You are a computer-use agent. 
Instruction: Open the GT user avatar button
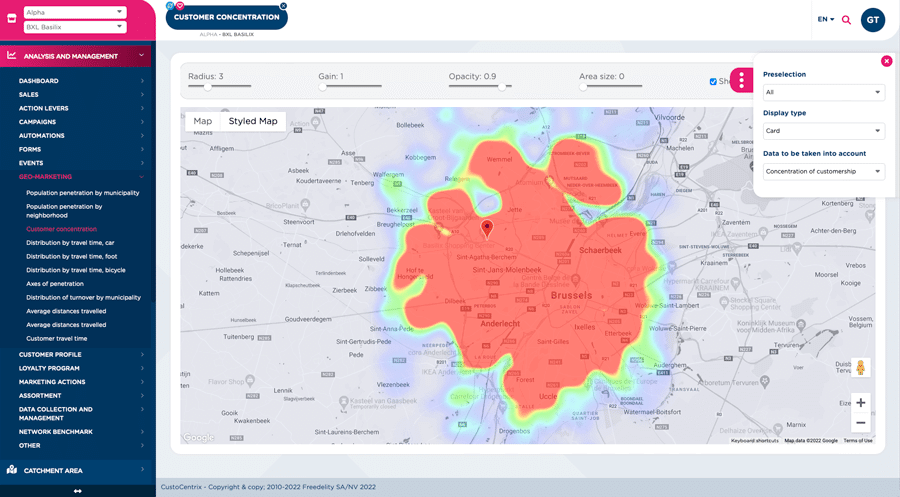pos(872,20)
